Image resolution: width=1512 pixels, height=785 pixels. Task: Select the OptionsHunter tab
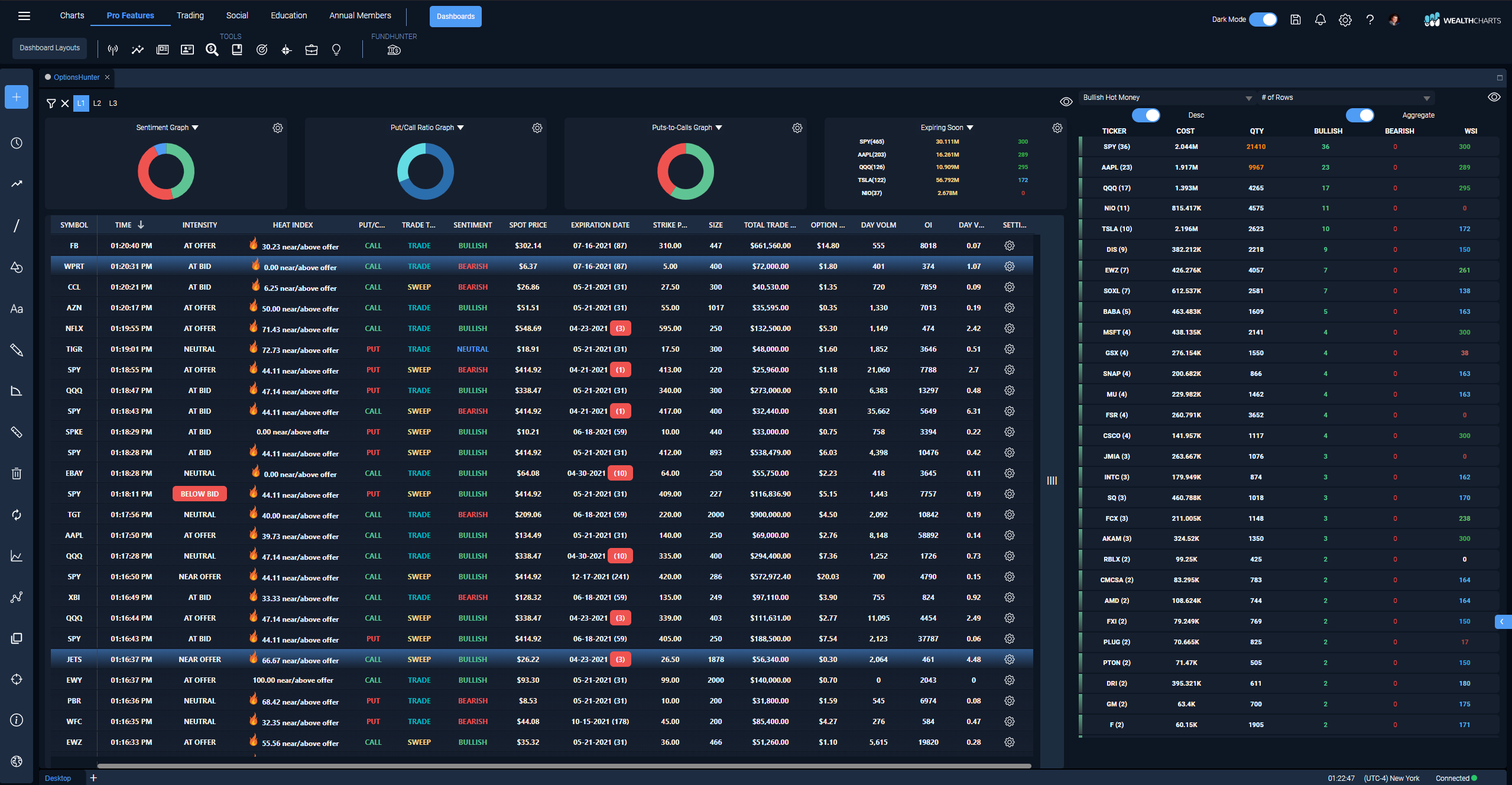click(77, 77)
